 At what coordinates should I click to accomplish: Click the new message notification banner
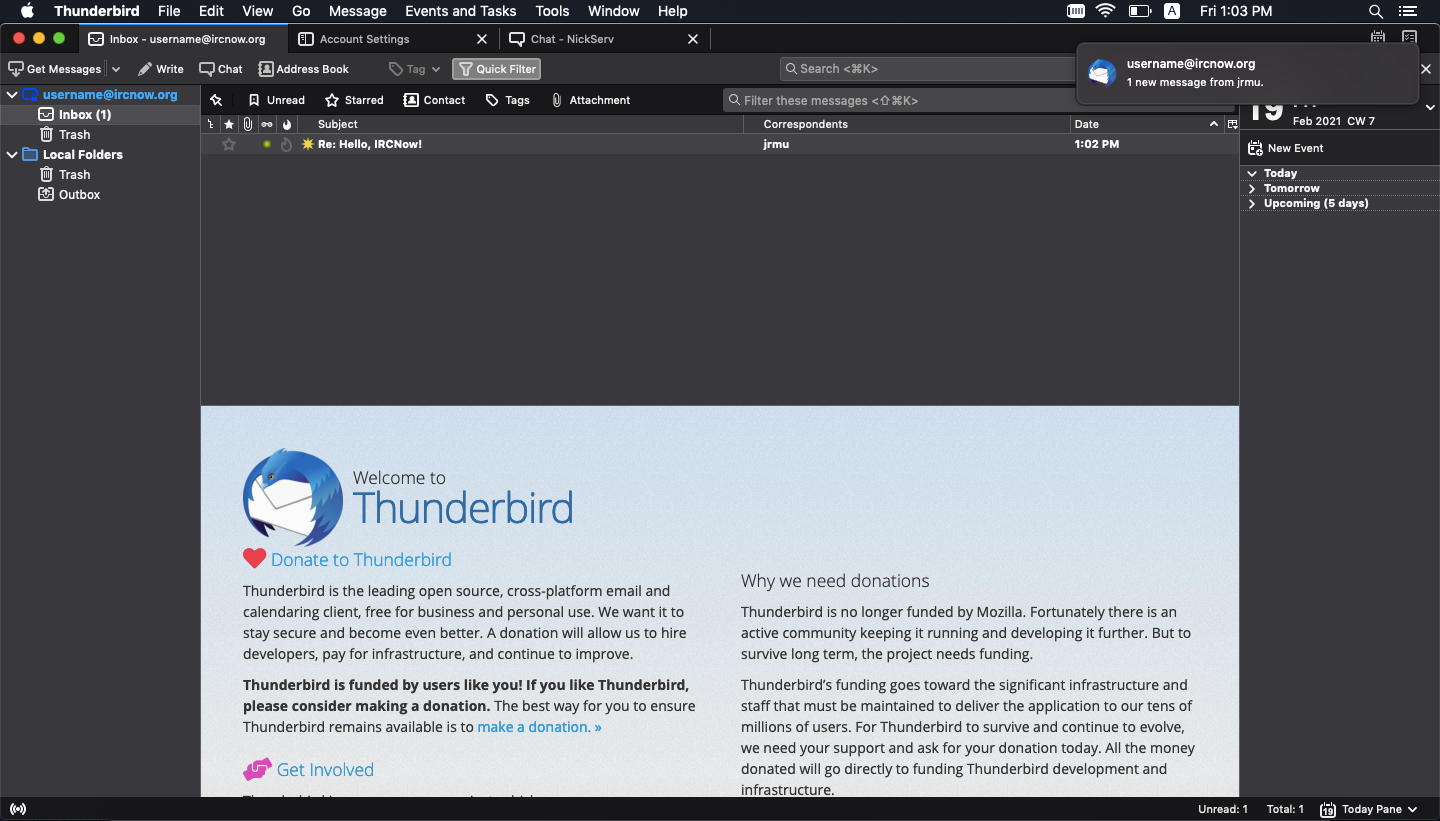1247,73
